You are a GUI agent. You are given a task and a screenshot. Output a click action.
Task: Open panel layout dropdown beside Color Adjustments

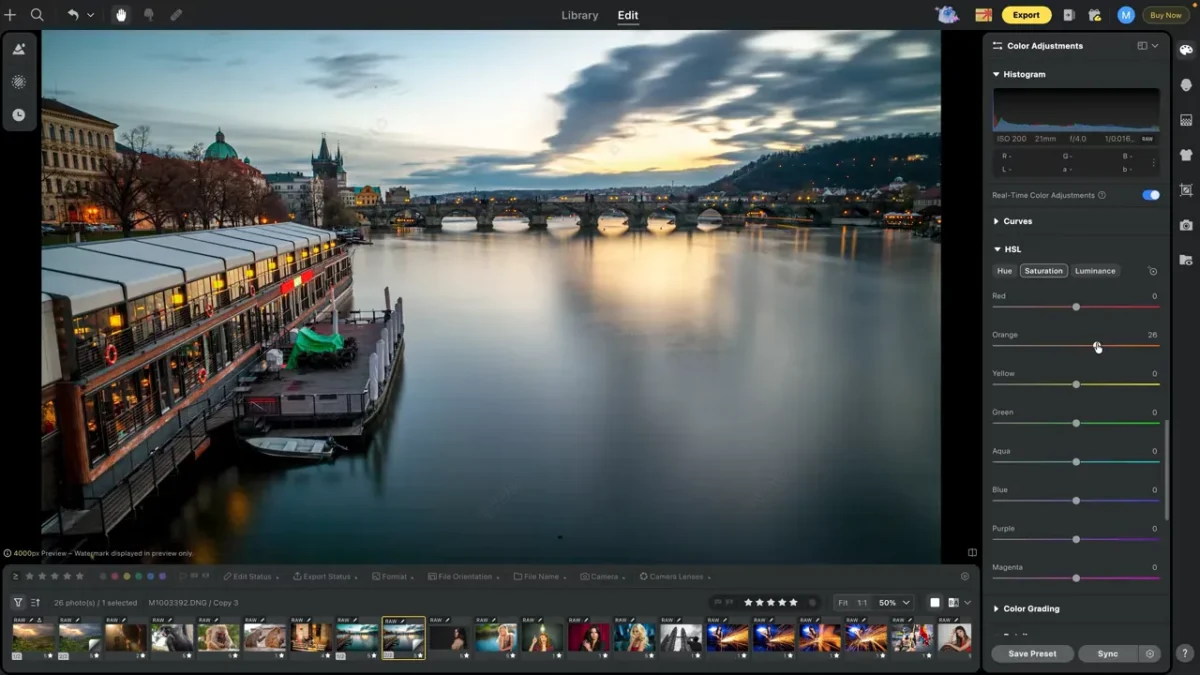pyautogui.click(x=1148, y=46)
